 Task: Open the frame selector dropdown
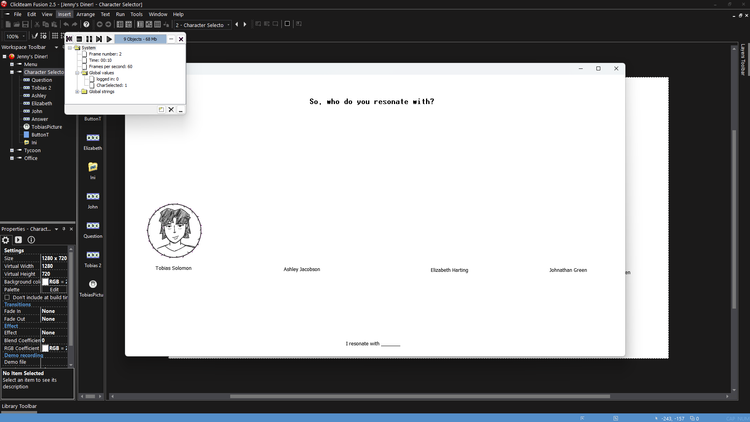point(228,25)
